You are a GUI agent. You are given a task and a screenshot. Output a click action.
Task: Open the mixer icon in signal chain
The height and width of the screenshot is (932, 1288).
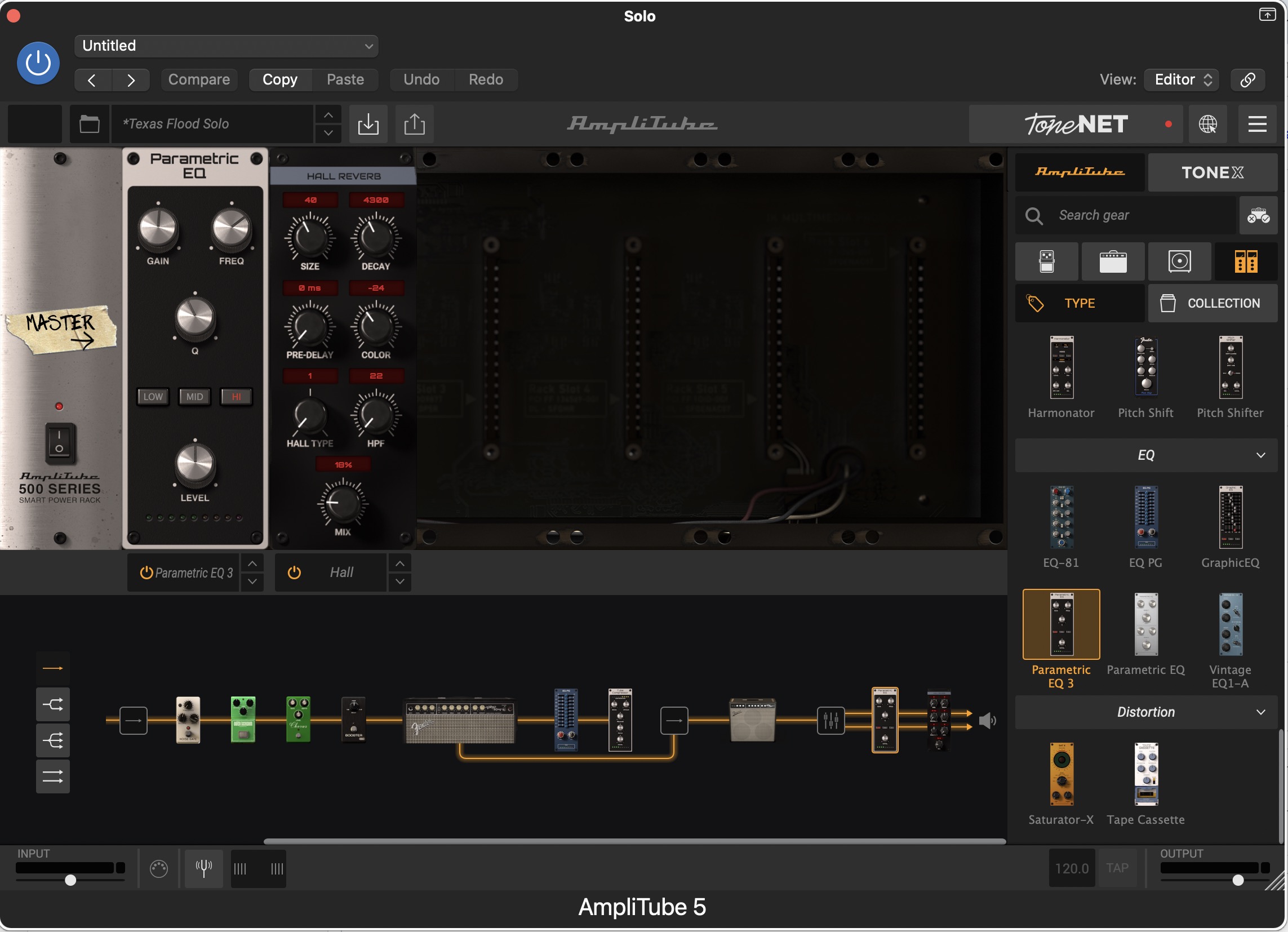pos(830,720)
